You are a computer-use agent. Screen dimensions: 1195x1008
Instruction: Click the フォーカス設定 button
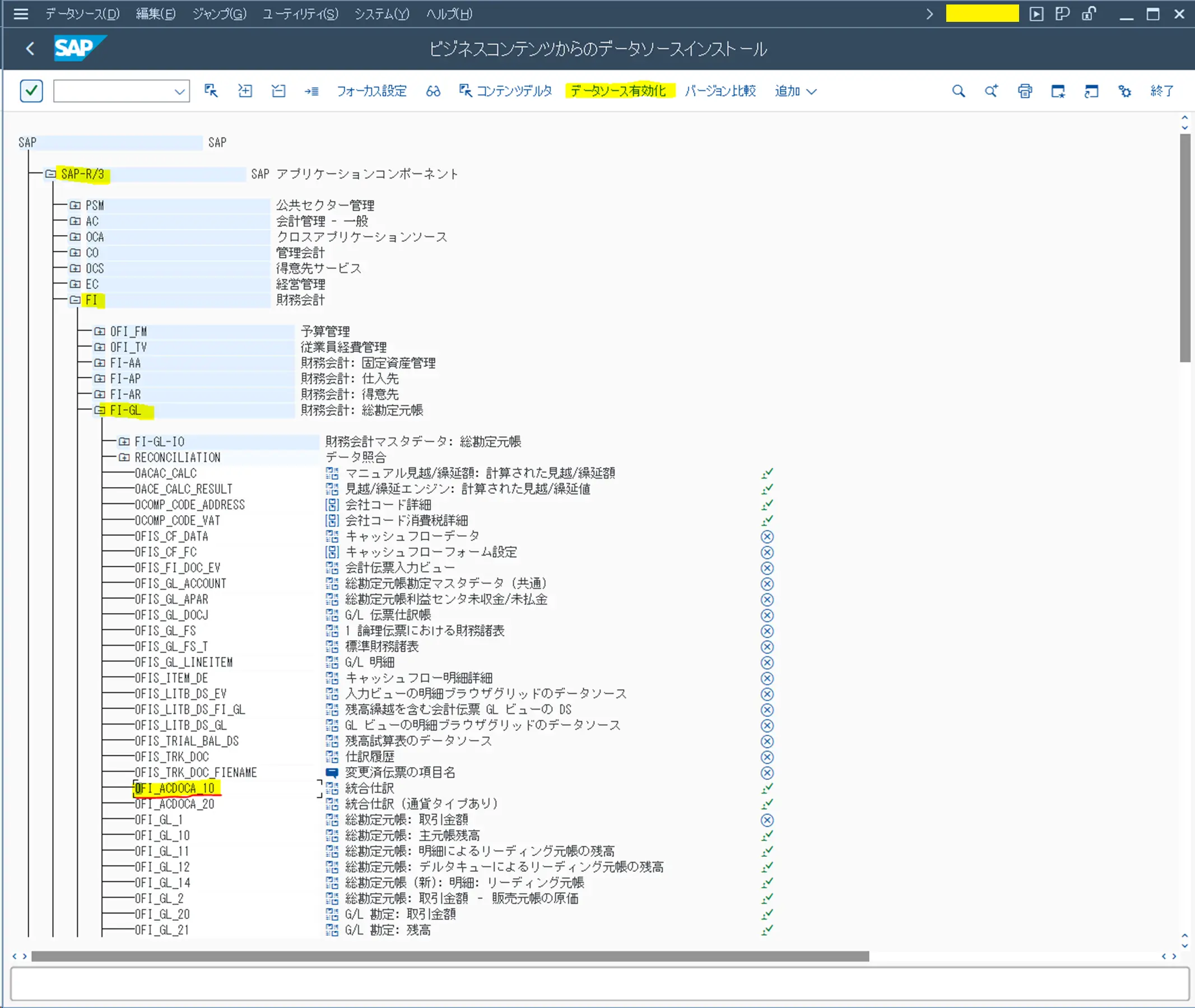click(x=371, y=91)
